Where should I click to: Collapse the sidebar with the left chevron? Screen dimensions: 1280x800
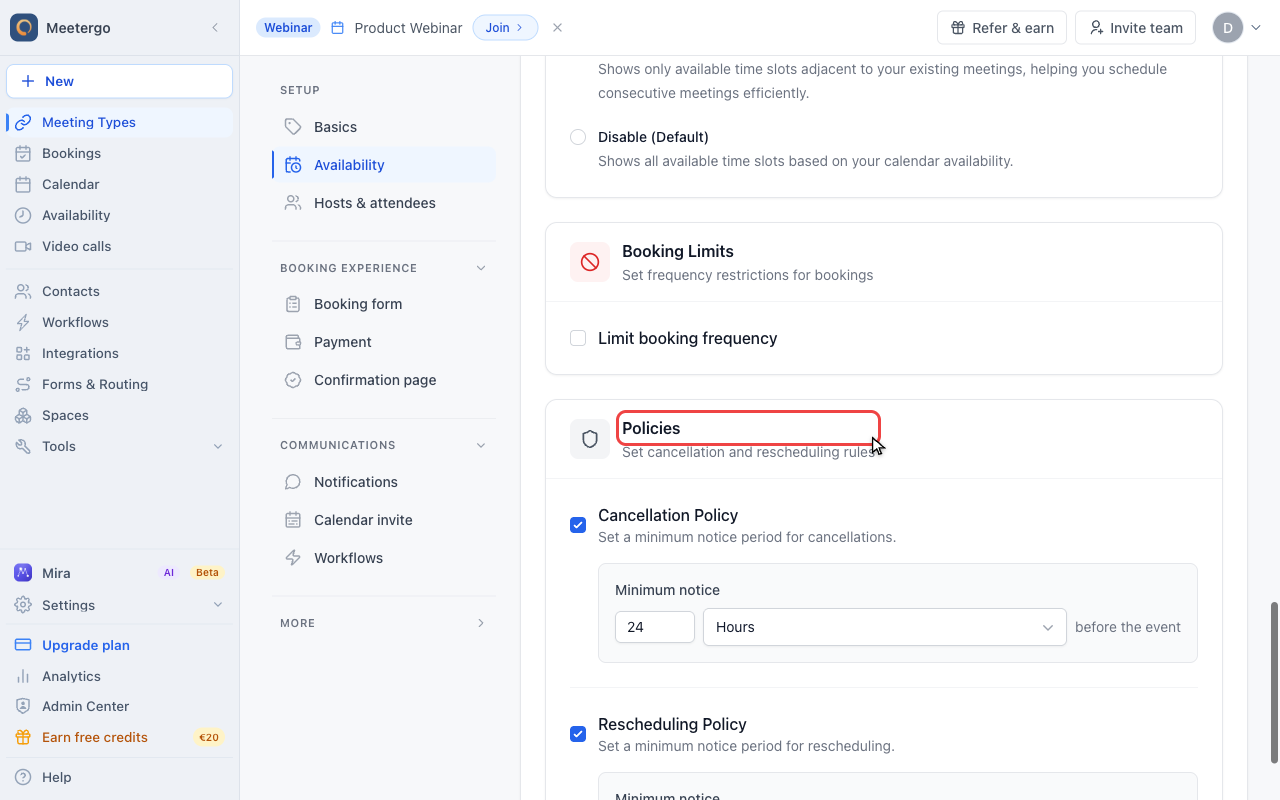tap(215, 28)
